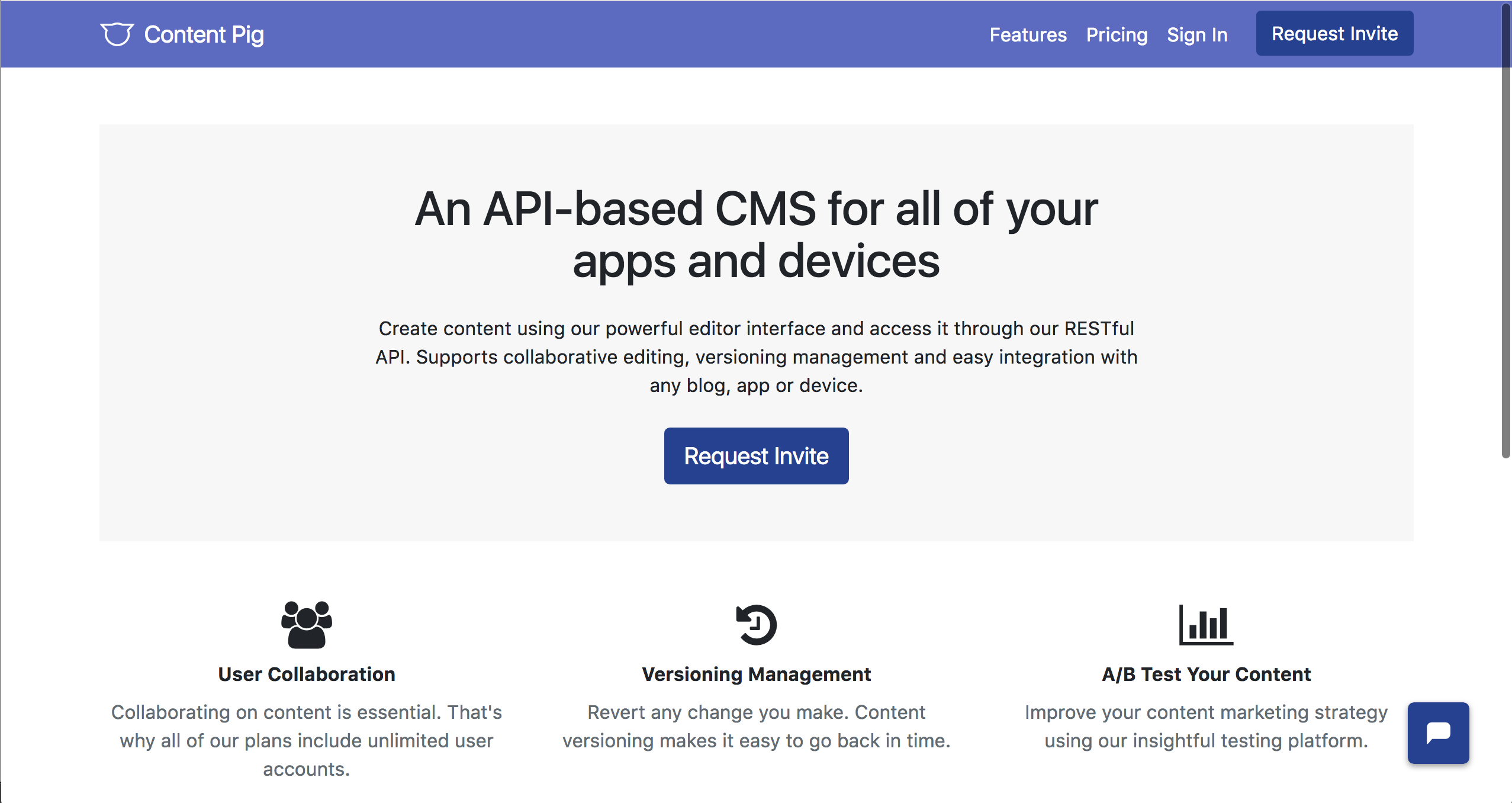
Task: Click the User Collaboration heading
Action: (x=307, y=674)
